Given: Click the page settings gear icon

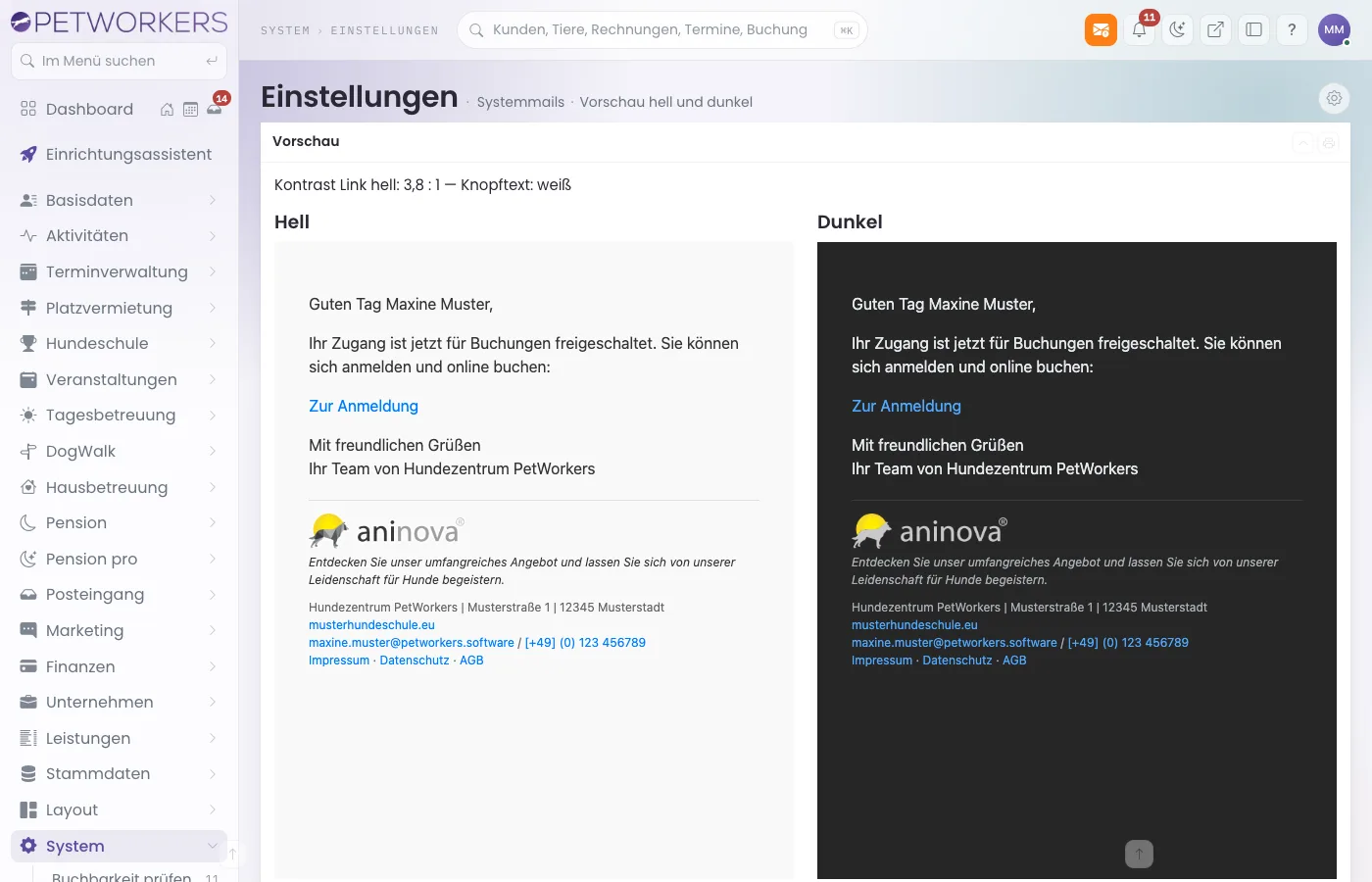Looking at the screenshot, I should pyautogui.click(x=1334, y=98).
